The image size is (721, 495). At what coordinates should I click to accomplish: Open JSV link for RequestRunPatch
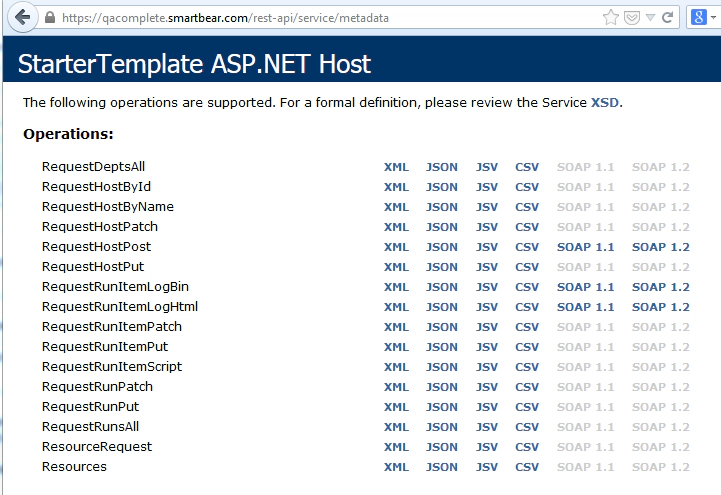click(487, 387)
